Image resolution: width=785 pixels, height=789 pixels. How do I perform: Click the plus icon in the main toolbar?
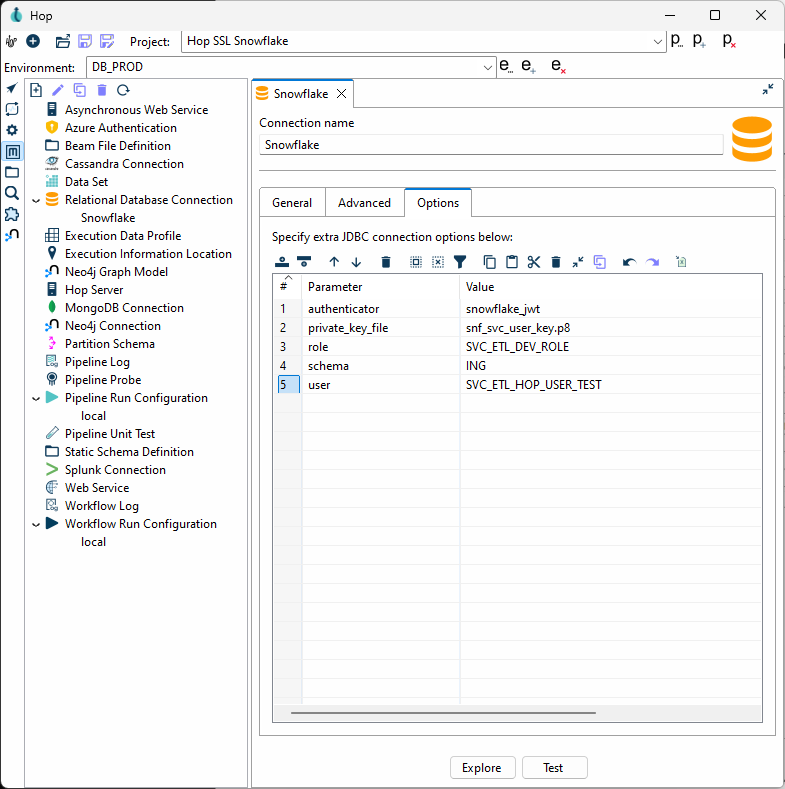pyautogui.click(x=33, y=41)
